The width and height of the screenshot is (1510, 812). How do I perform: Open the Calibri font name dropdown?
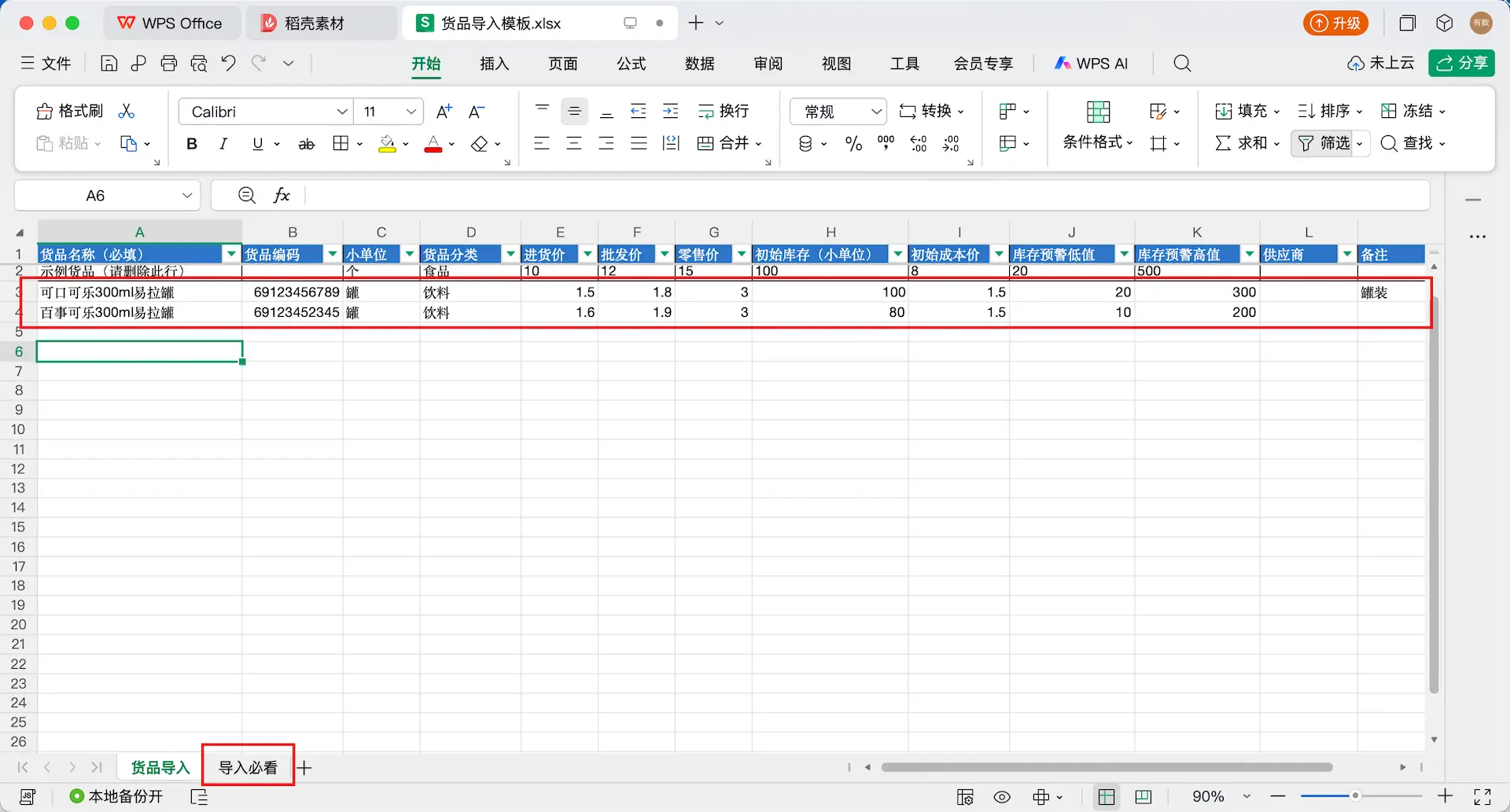342,112
